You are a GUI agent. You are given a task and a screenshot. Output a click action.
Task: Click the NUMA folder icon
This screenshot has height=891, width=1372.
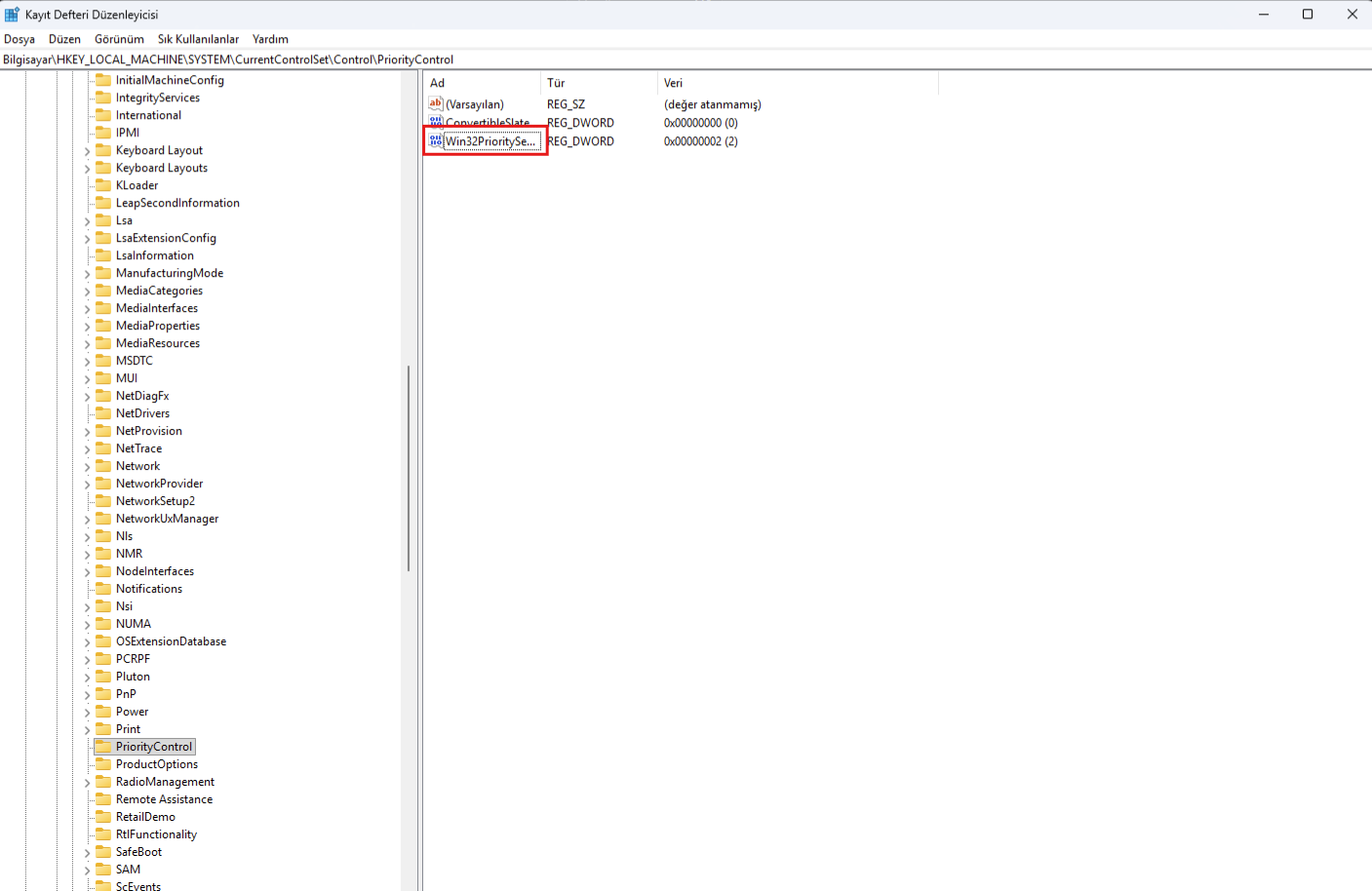click(x=103, y=624)
